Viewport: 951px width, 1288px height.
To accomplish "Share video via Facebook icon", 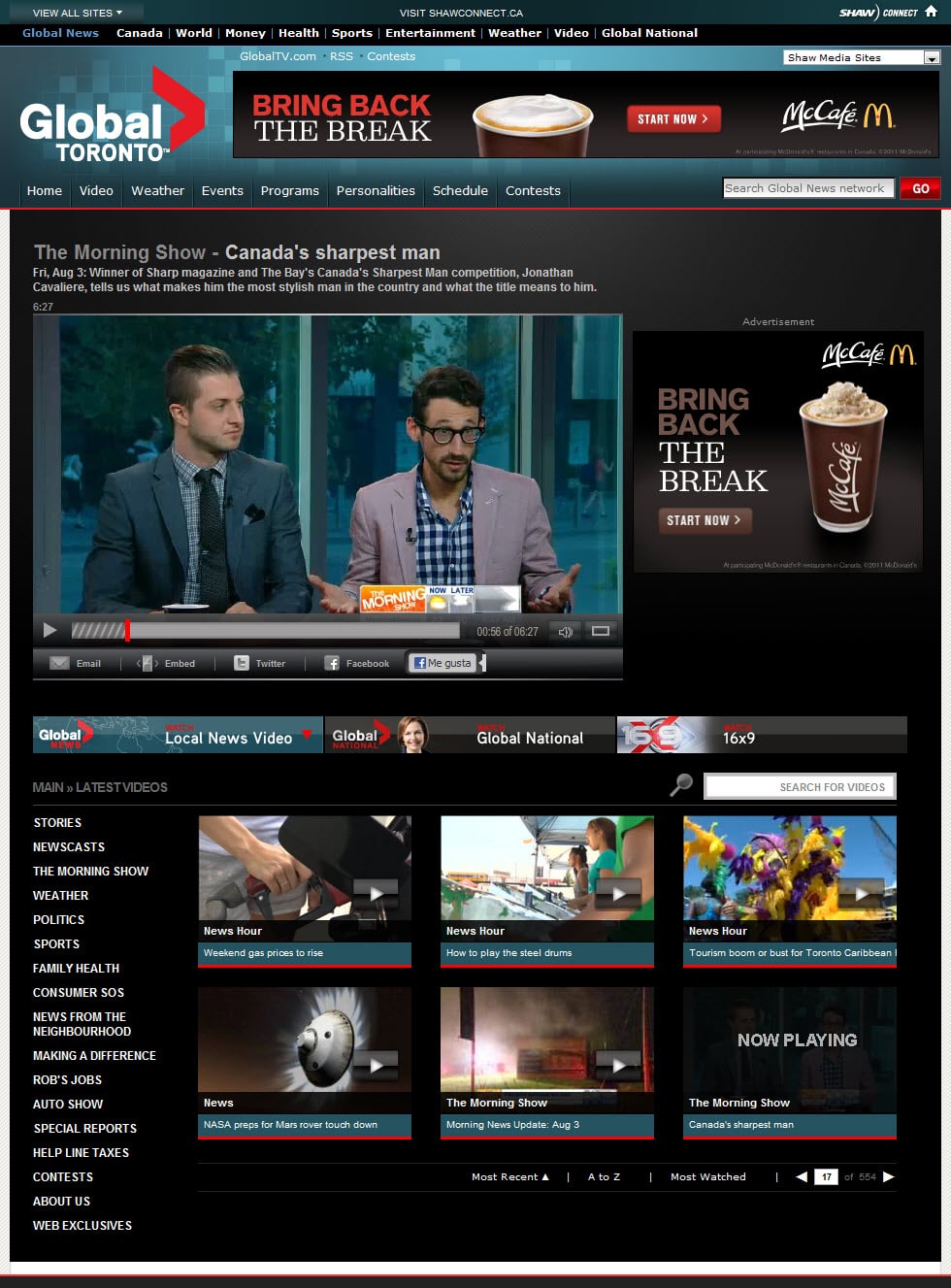I will coord(332,664).
